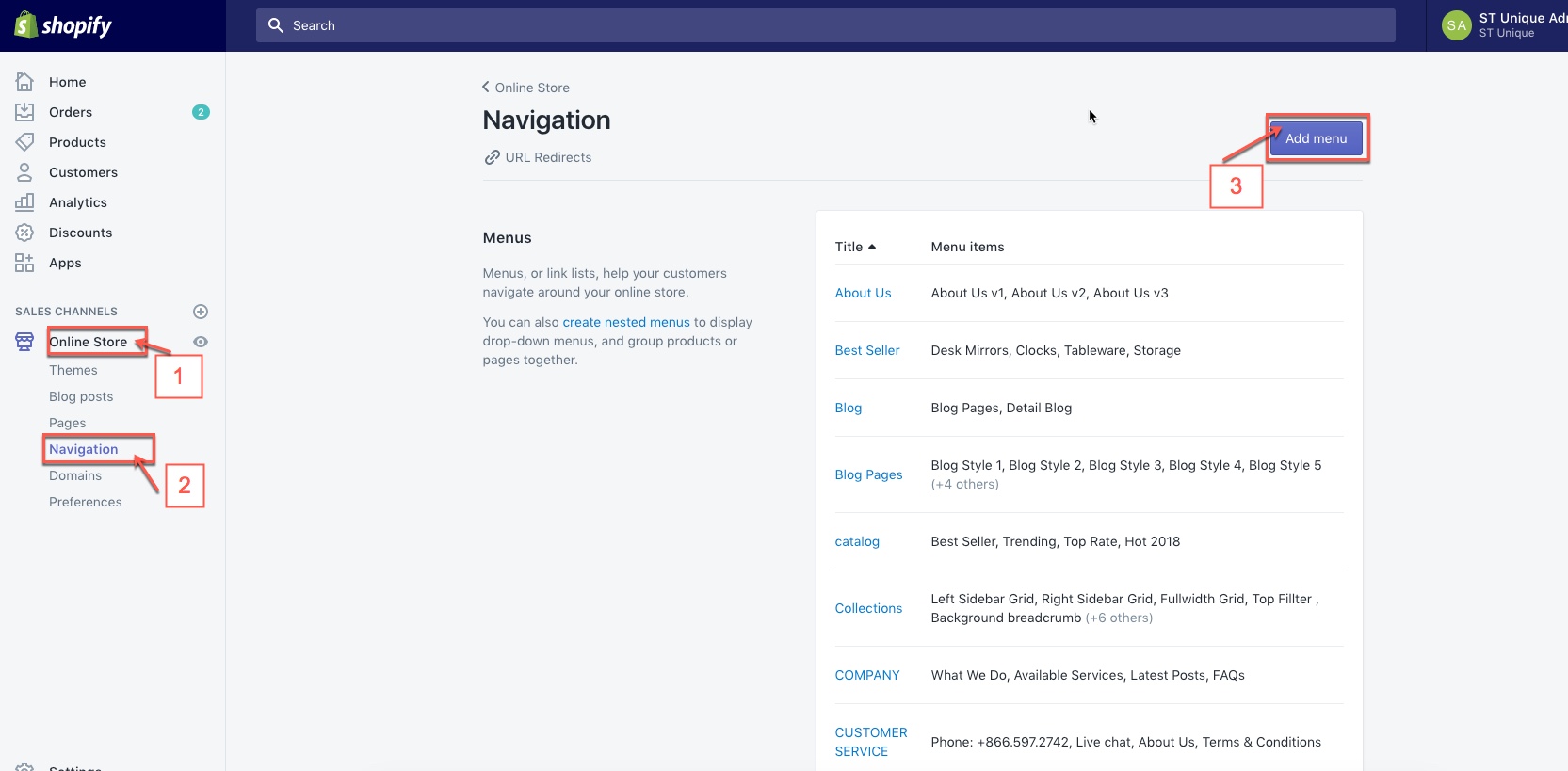Click the Orders inbox icon
This screenshot has height=771, width=1568.
click(x=24, y=112)
